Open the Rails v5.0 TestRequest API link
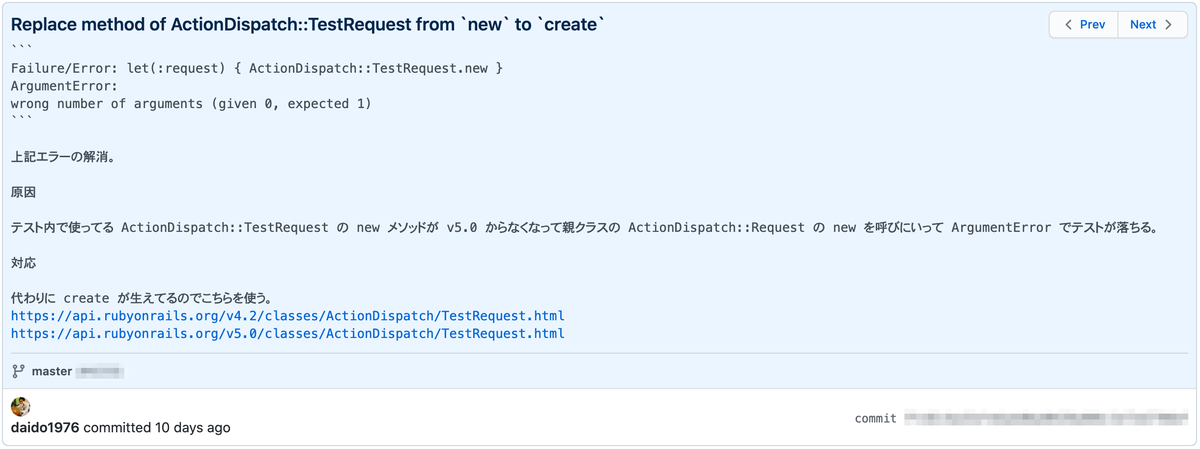Viewport: 1200px width, 449px height. [x=288, y=333]
